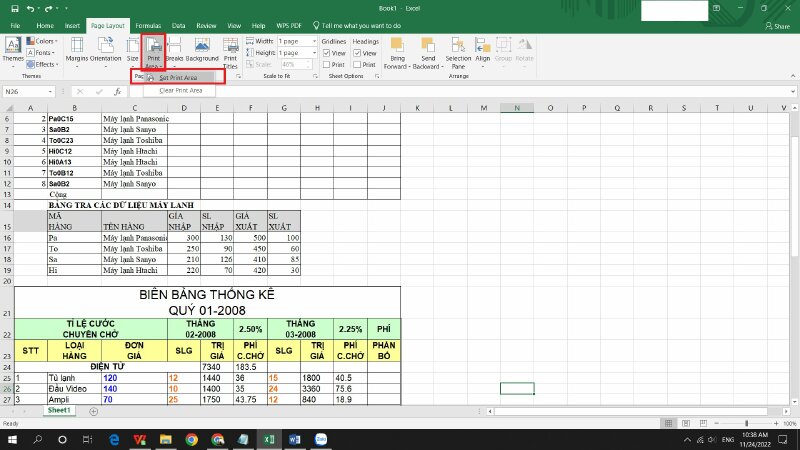Screen dimensions: 800x450
Task: Open Sheet Options dialog launcher
Action: [377, 76]
